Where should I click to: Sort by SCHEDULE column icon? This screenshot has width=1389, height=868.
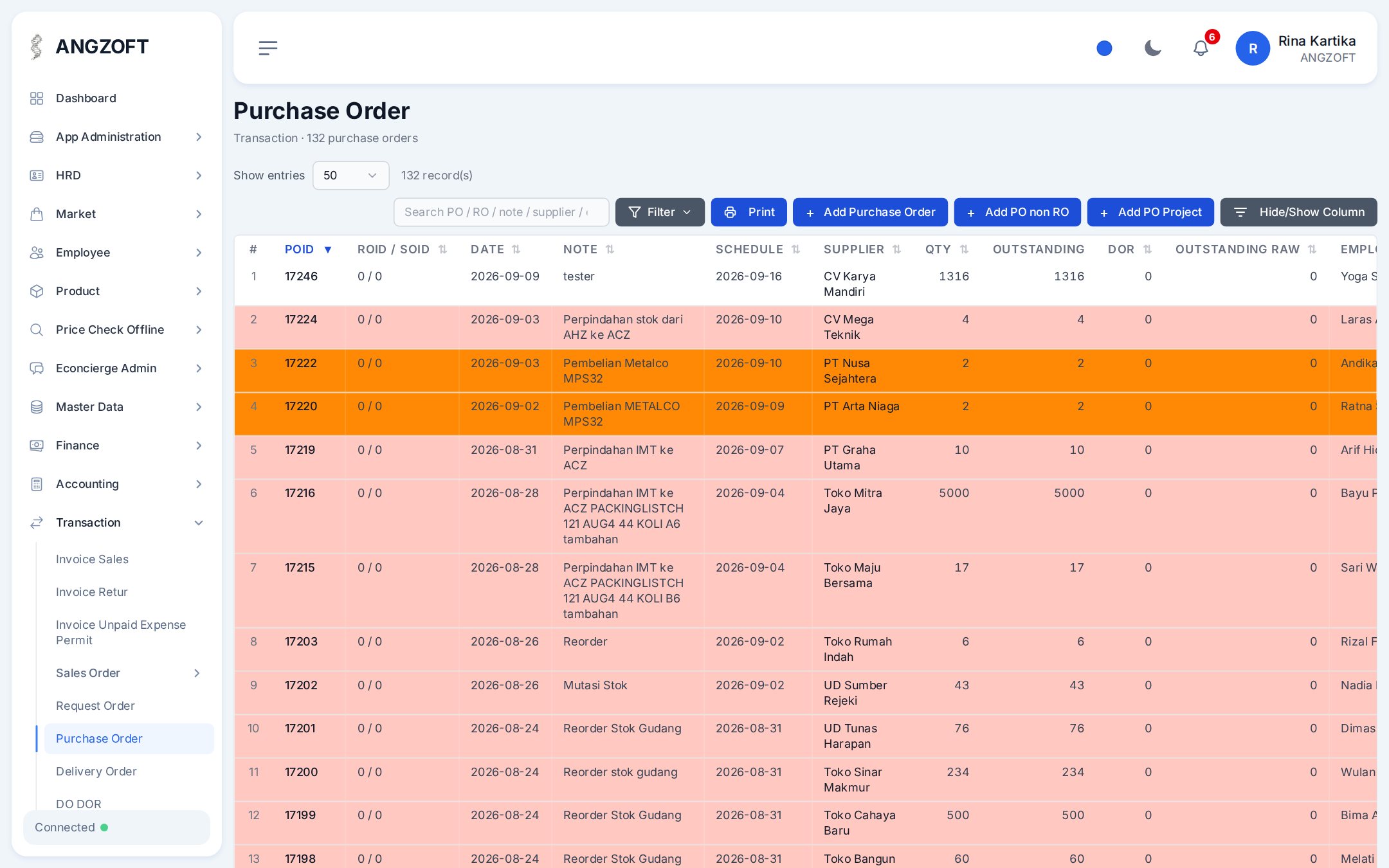[x=795, y=249]
